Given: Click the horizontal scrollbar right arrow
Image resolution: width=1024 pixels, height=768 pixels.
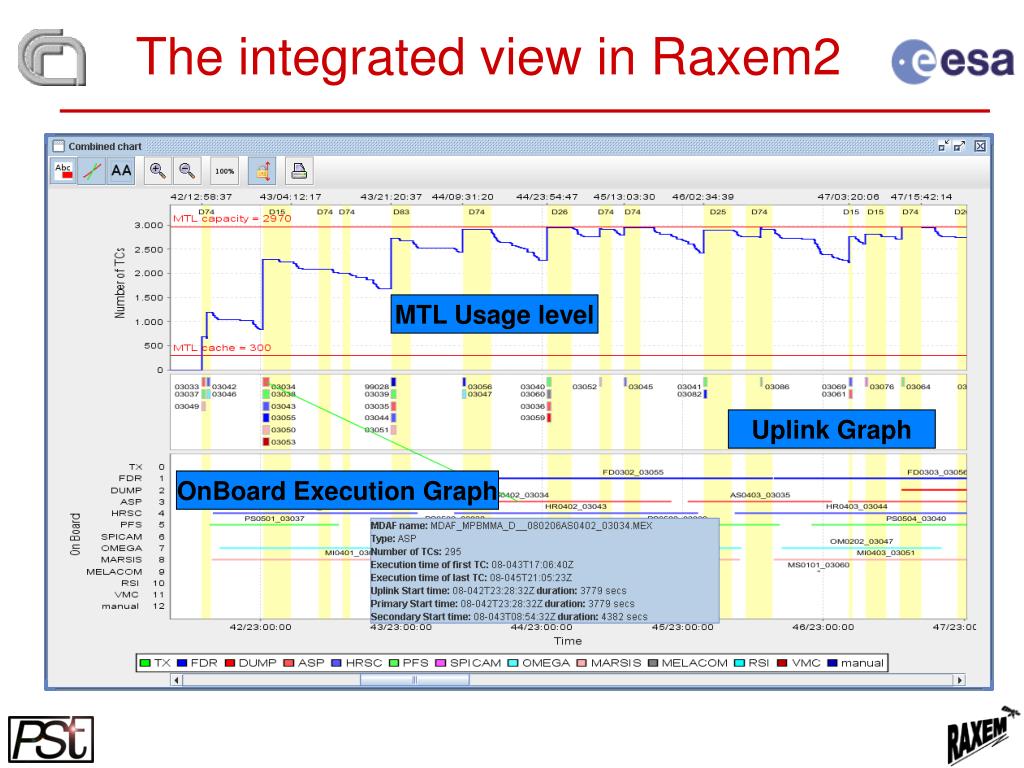Looking at the screenshot, I should tap(959, 680).
